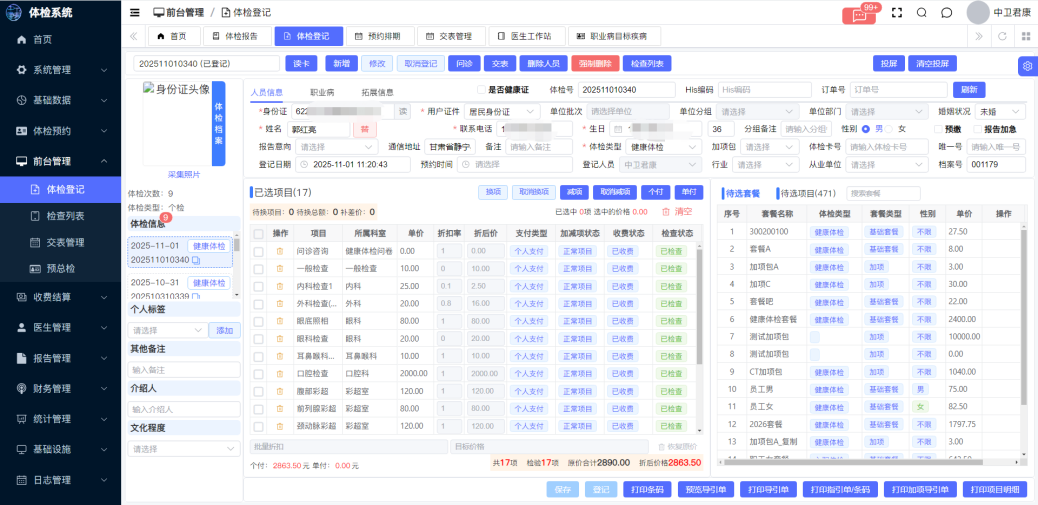Viewport: 1038px width, 505px height.
Task: Open the blue settings gear on the right edge
Action: 1027,66
